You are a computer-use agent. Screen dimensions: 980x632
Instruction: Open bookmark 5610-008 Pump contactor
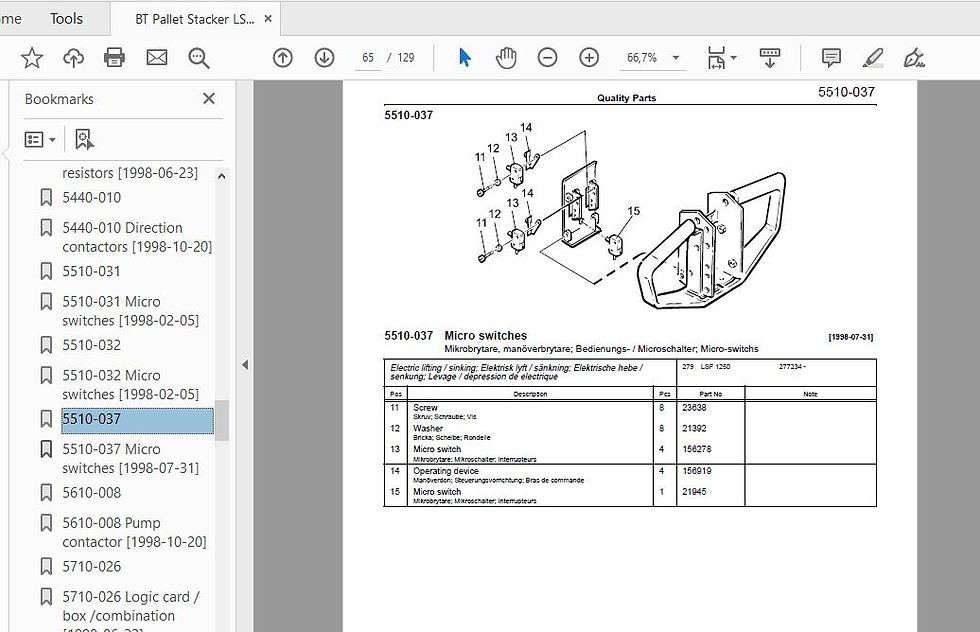(x=134, y=533)
